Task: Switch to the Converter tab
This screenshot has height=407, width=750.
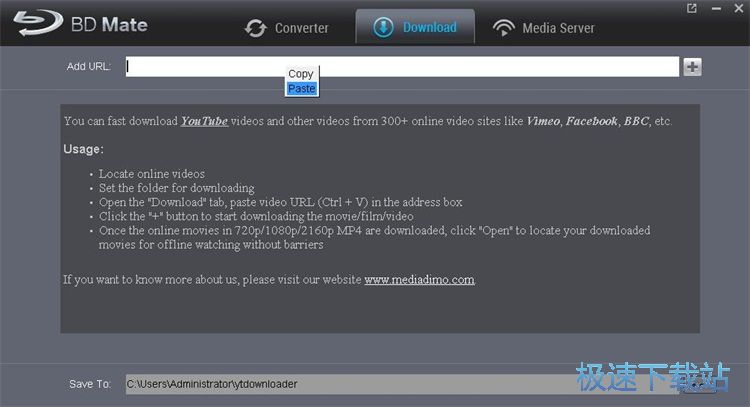Action: 287,28
